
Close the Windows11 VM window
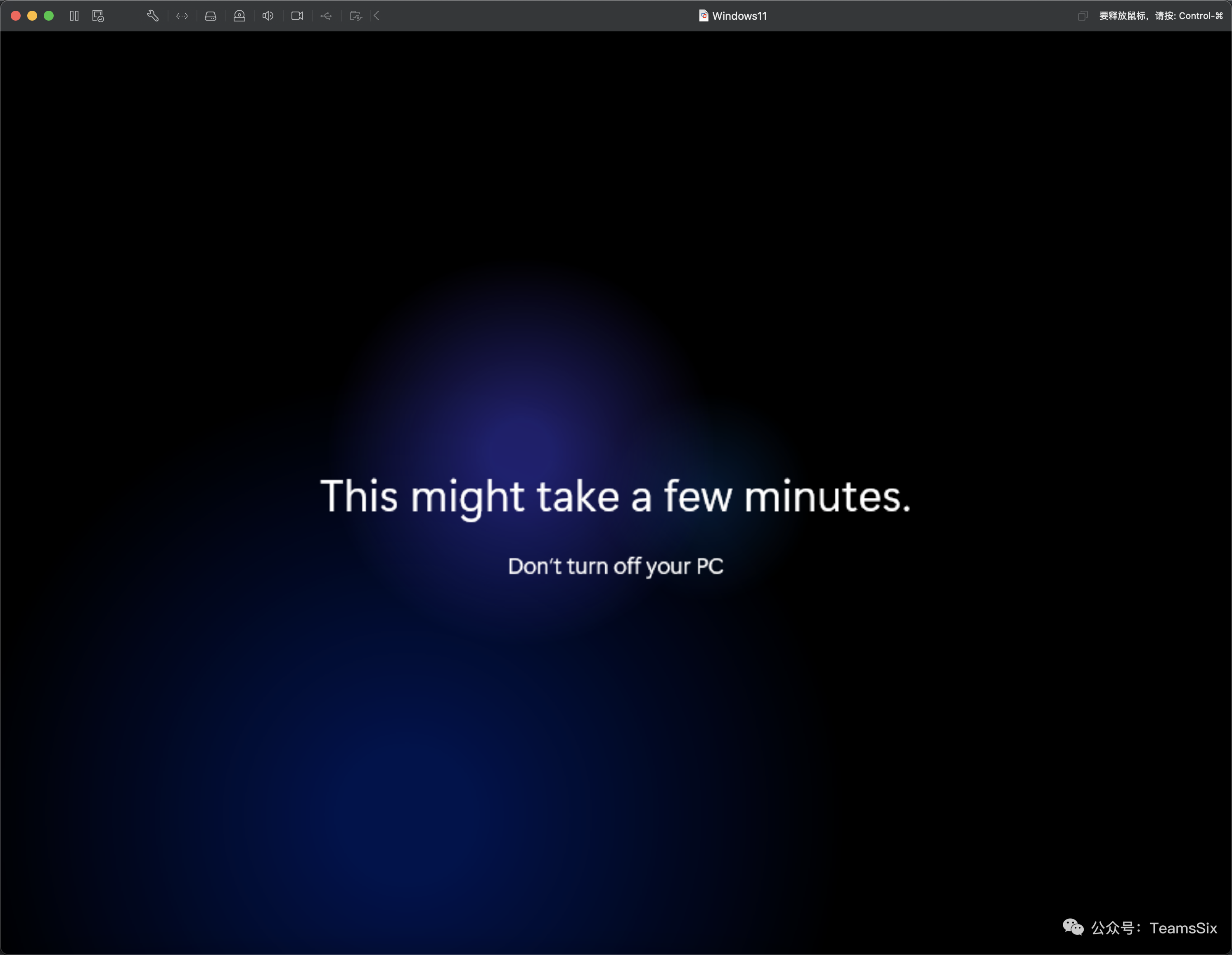[16, 16]
